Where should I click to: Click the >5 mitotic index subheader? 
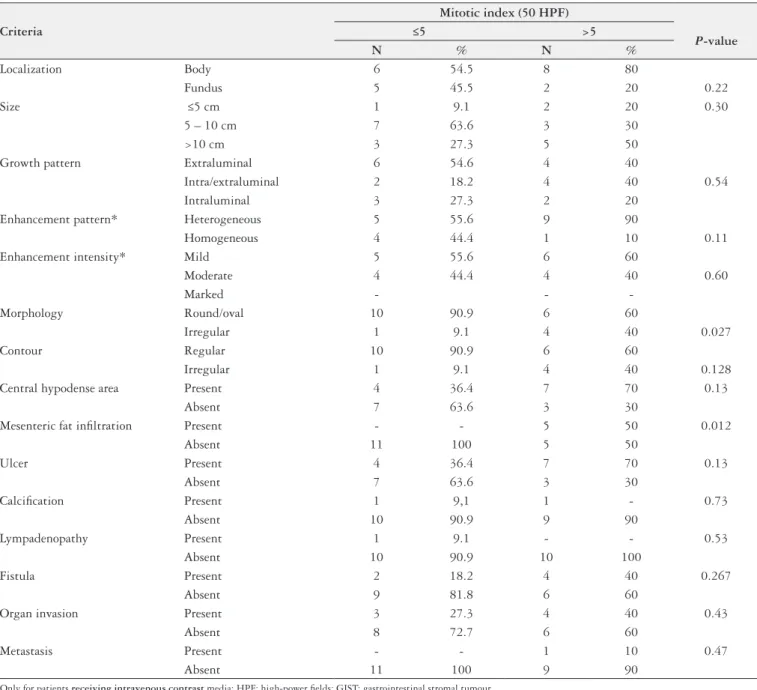point(589,32)
